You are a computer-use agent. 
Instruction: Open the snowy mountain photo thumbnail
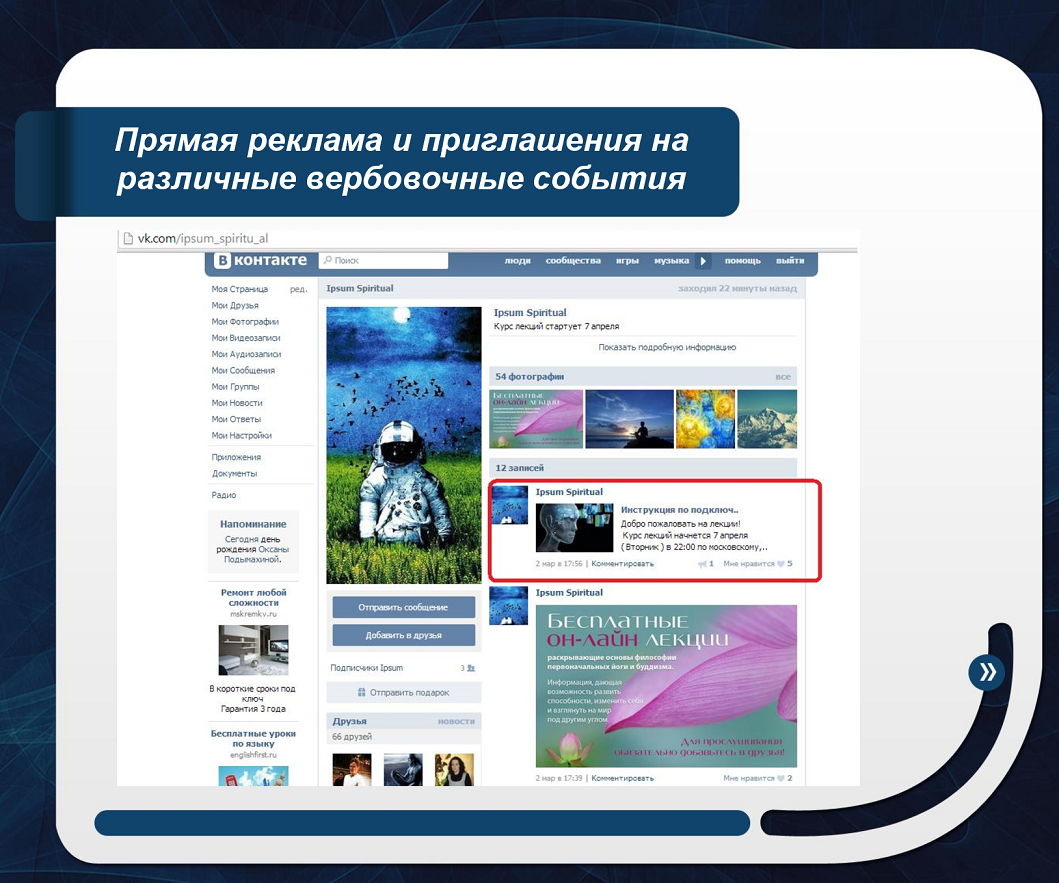[767, 419]
